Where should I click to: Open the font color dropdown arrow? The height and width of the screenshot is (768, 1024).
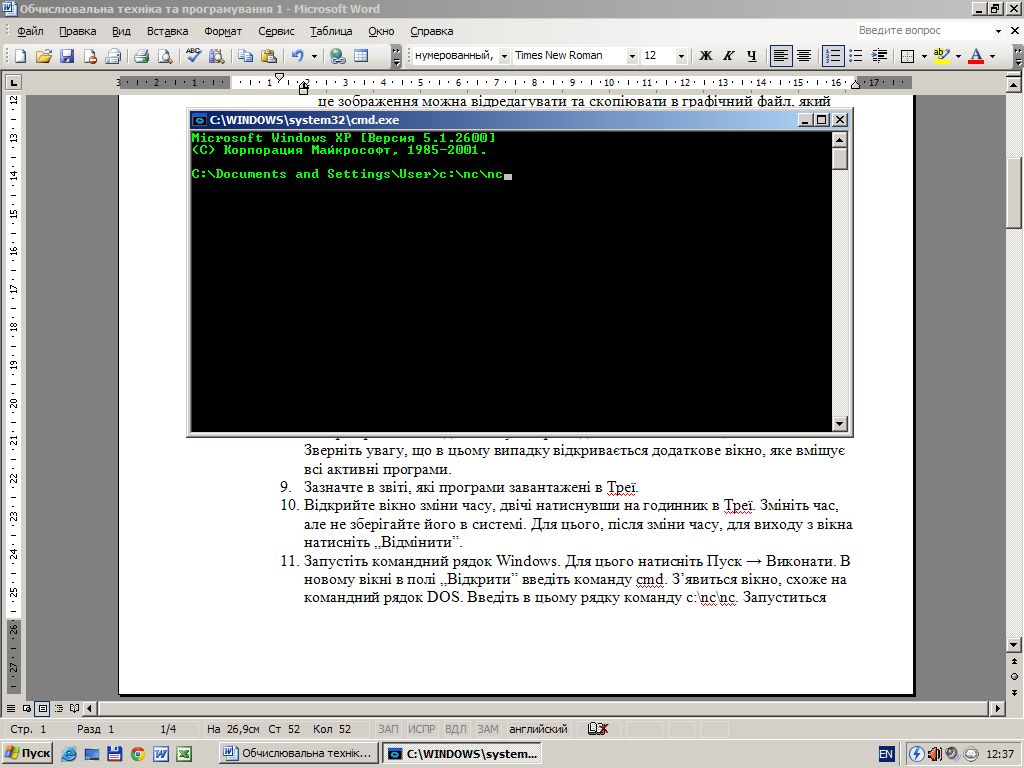[993, 56]
